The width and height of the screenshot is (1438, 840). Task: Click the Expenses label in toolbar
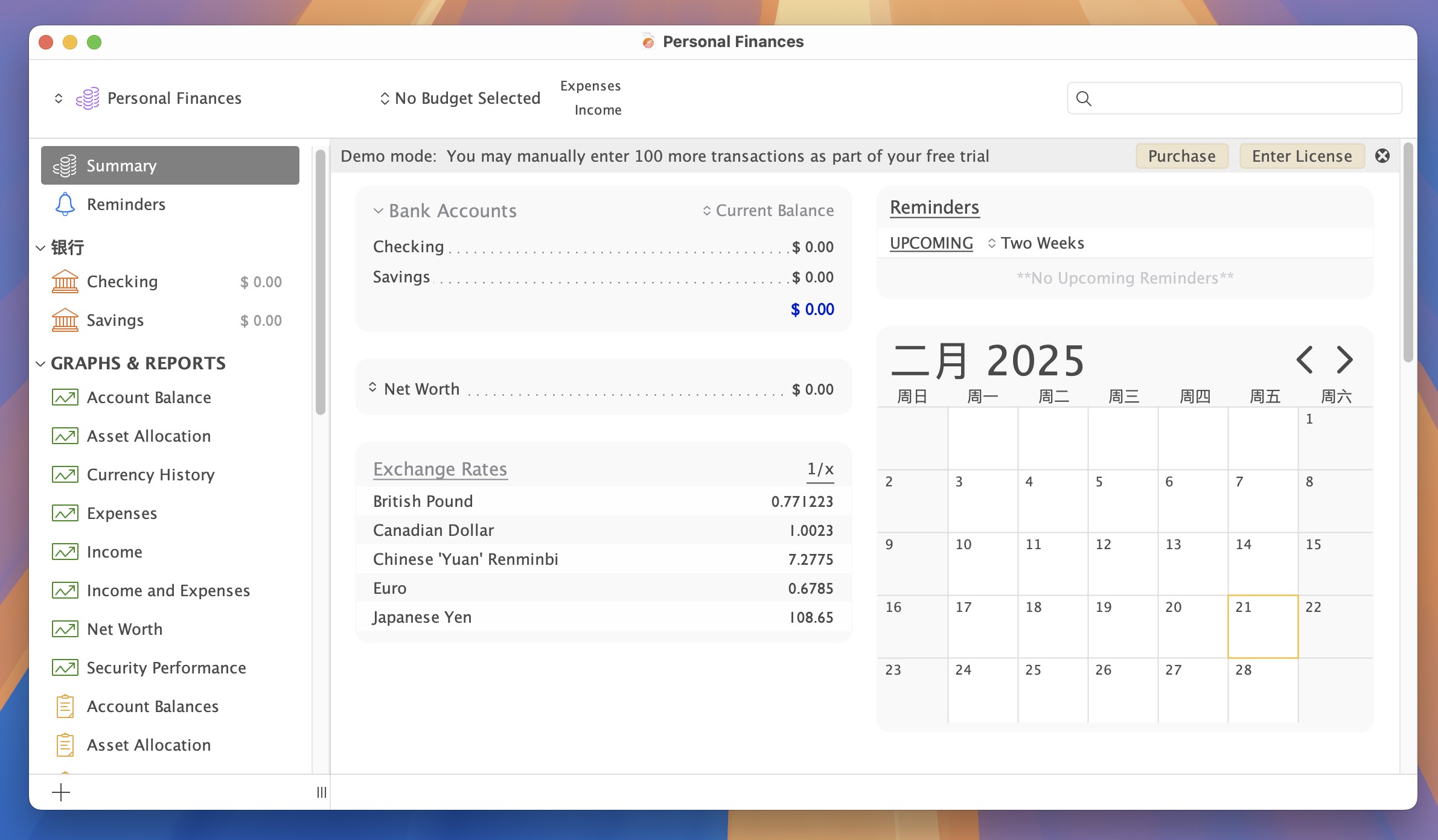(x=590, y=86)
